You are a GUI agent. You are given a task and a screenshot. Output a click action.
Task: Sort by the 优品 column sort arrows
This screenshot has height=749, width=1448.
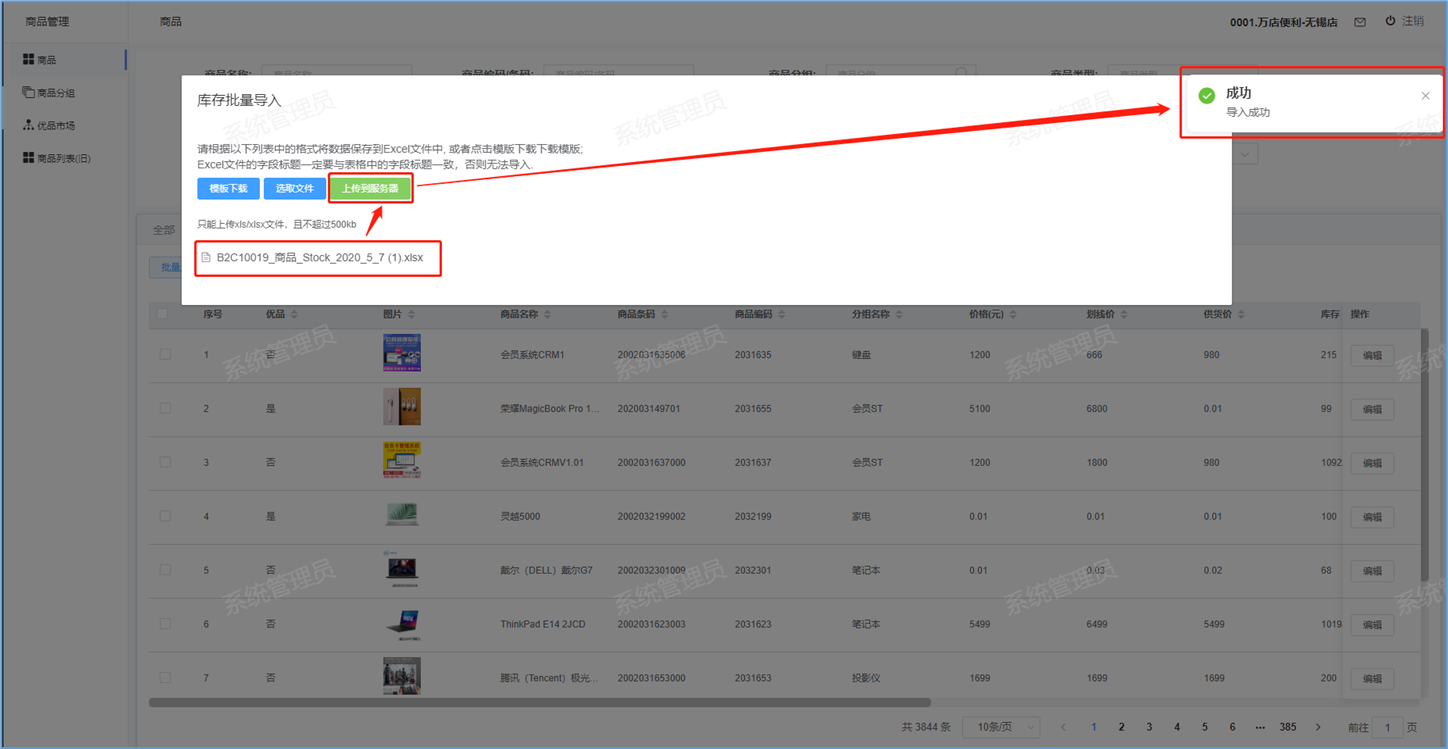294,315
